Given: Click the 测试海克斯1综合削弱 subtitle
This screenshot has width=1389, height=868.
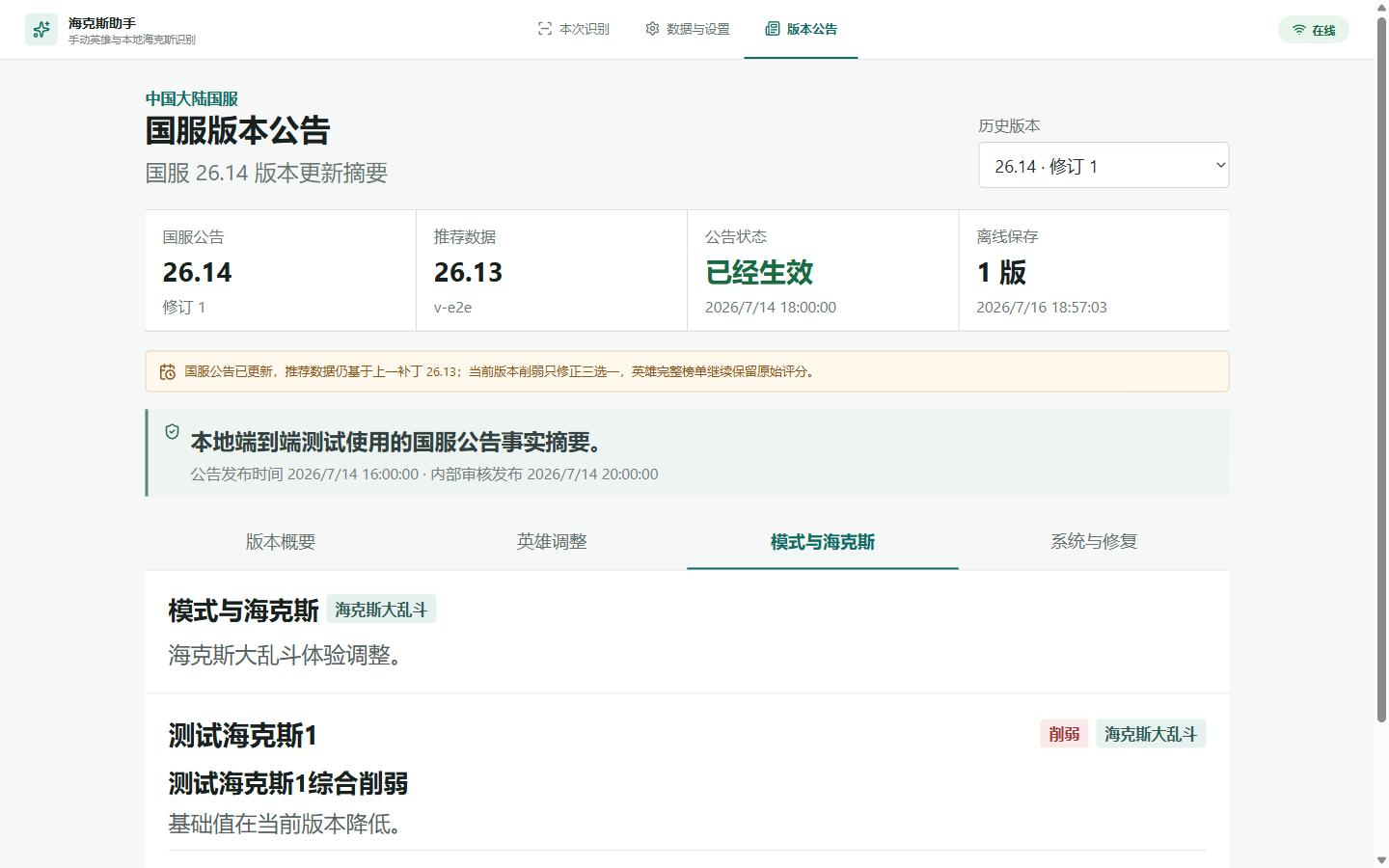Looking at the screenshot, I should tap(288, 783).
